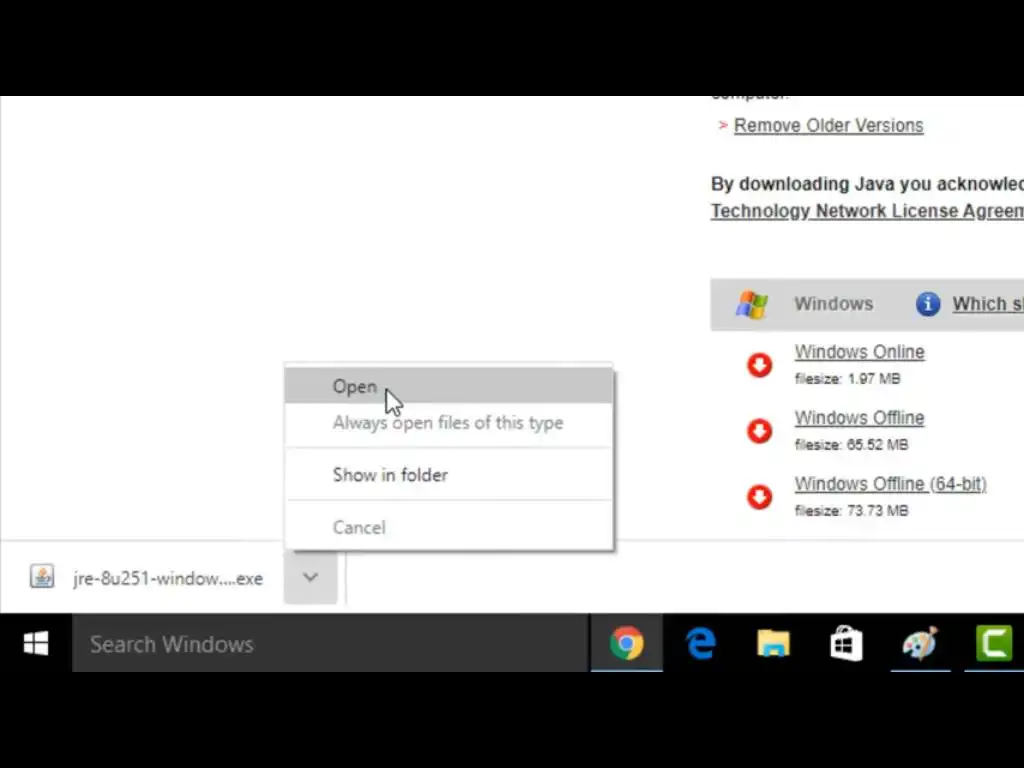Launch Microsoft Edge from the taskbar

coord(701,643)
